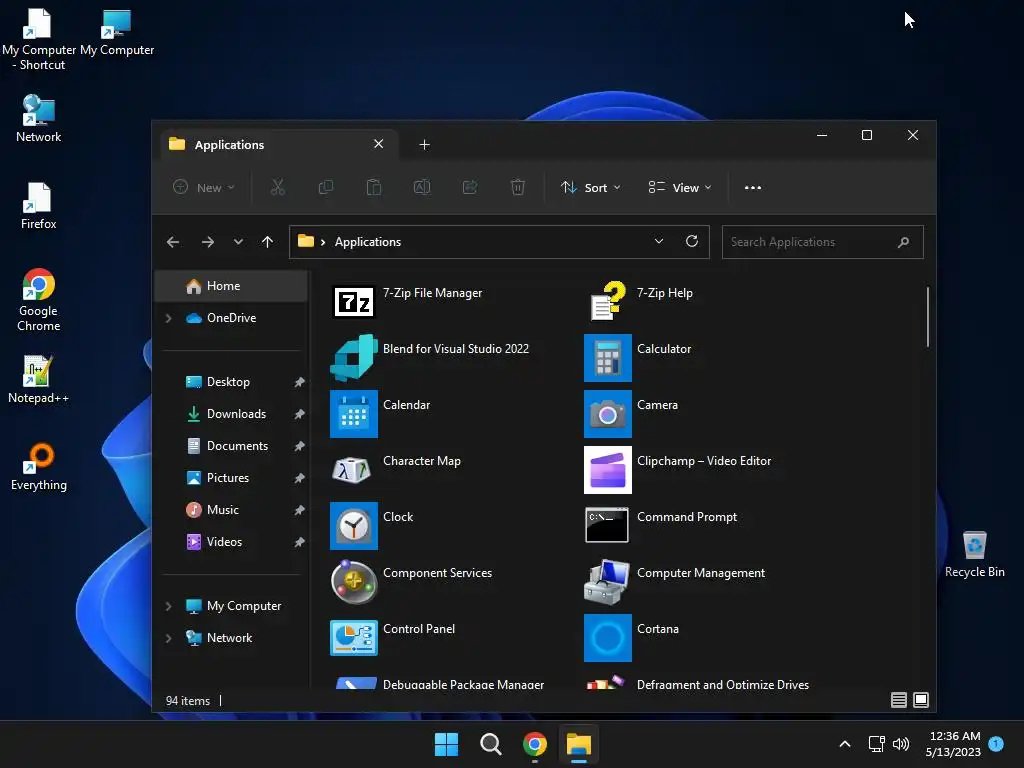Go up one folder level
This screenshot has width=1024, height=768.
click(x=267, y=242)
